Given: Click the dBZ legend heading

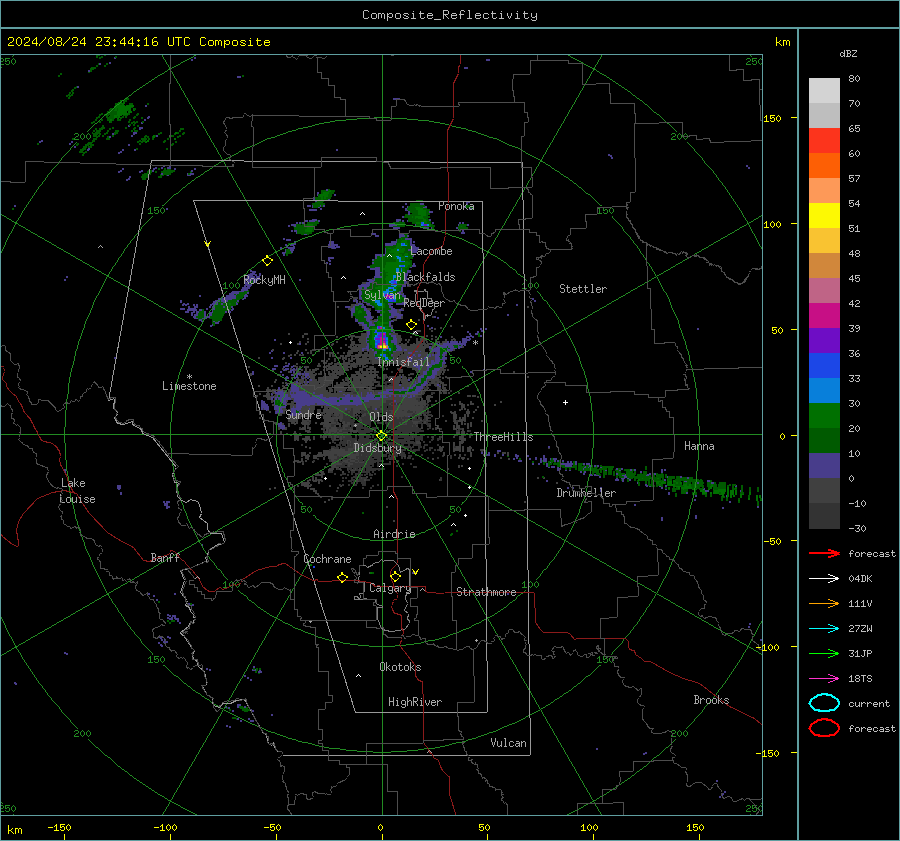Looking at the screenshot, I should point(848,53).
